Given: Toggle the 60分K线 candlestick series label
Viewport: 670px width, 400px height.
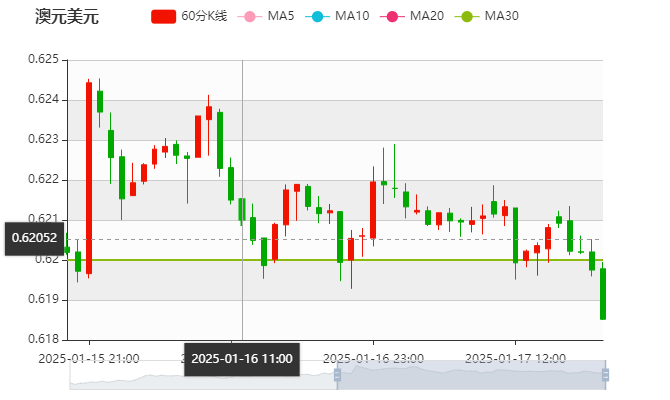Looking at the screenshot, I should (x=204, y=16).
